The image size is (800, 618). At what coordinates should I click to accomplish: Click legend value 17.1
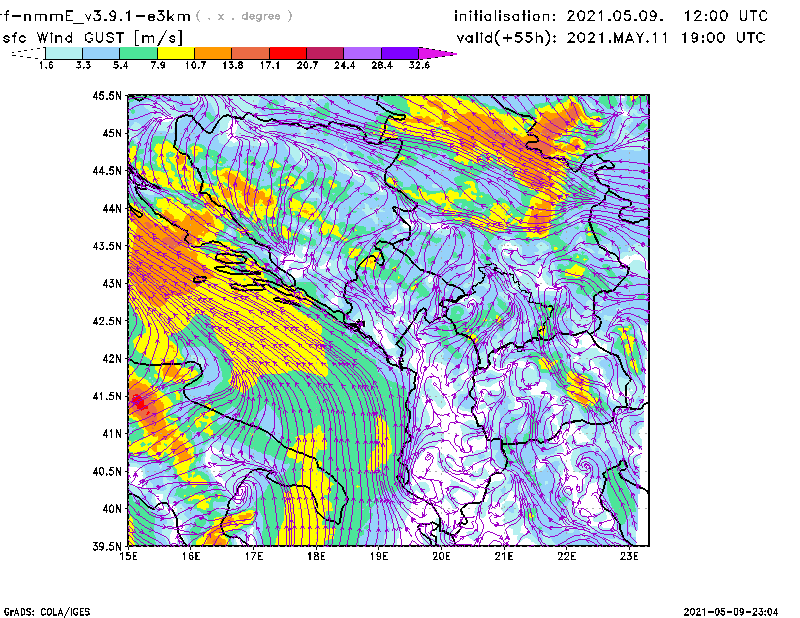(270, 65)
